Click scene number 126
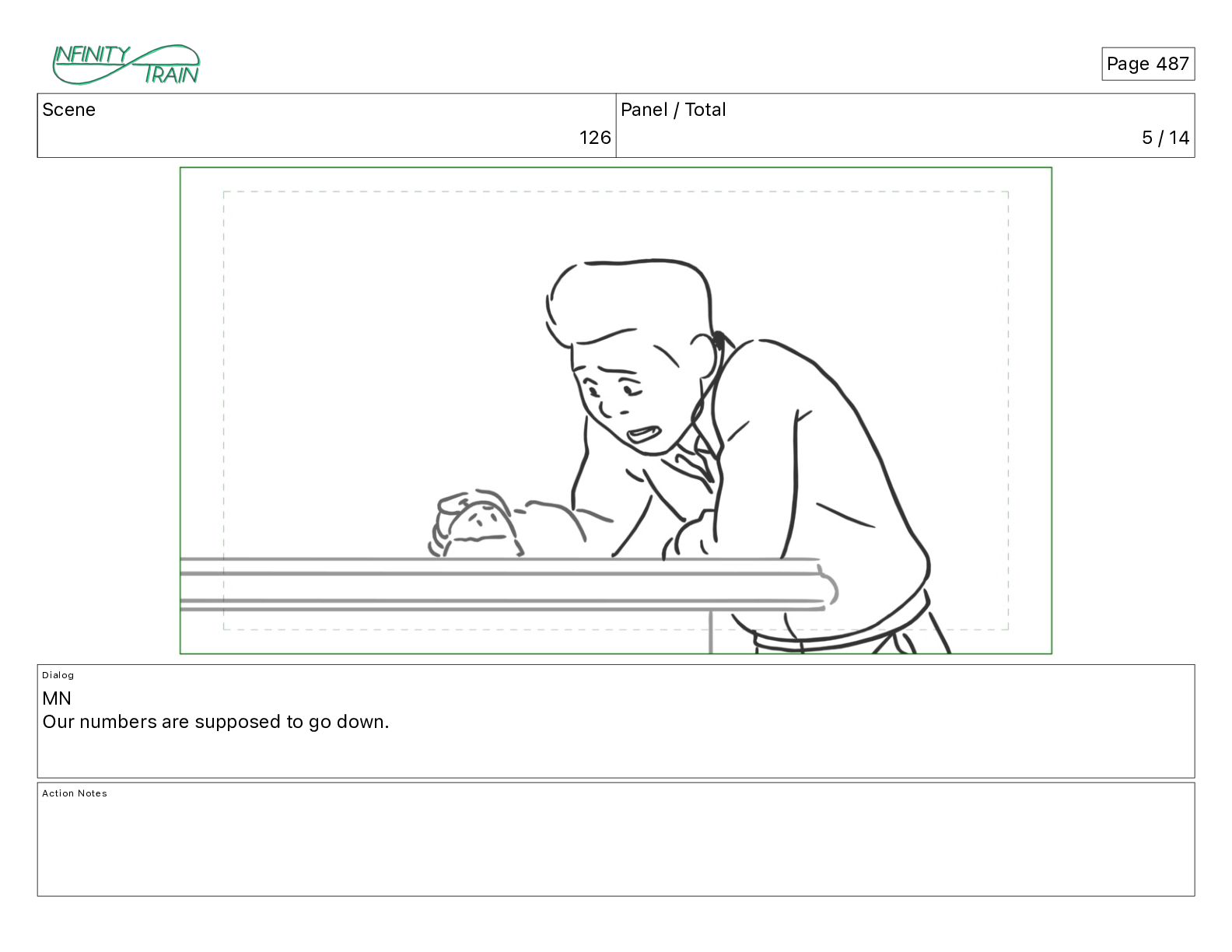 click(x=595, y=138)
